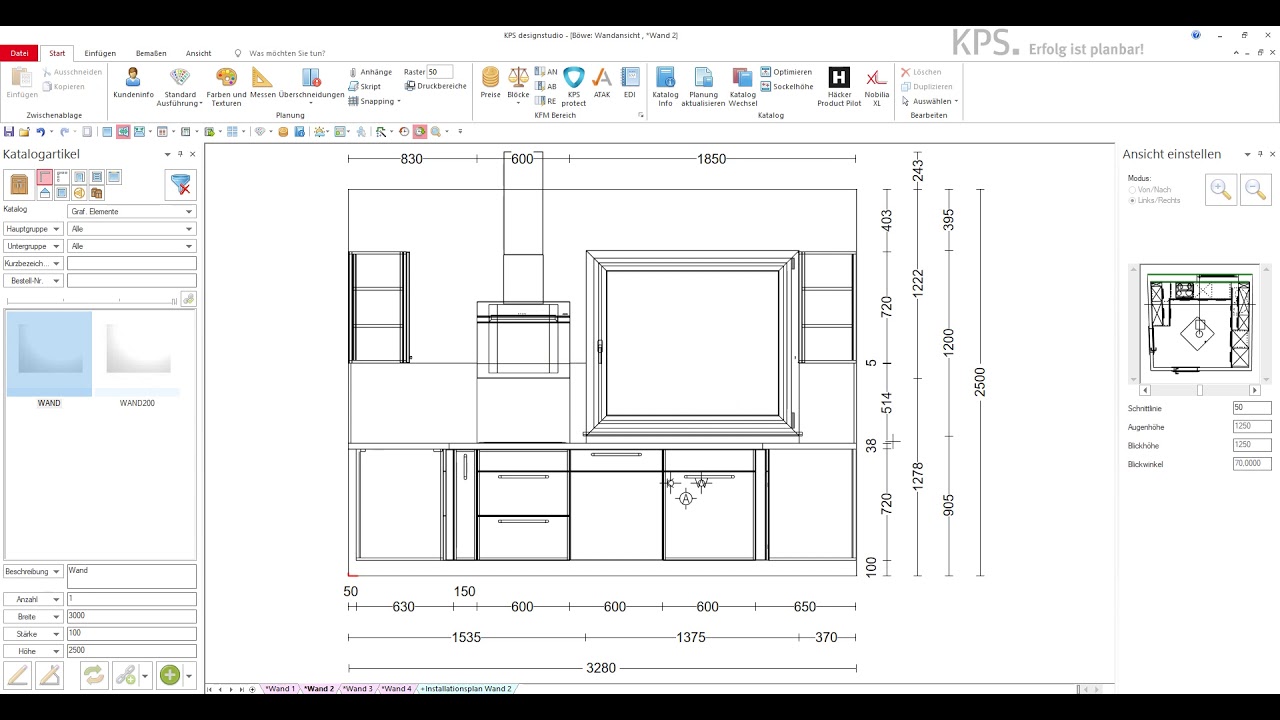Click Überschneidungen button
1280x720 pixels.
311,85
